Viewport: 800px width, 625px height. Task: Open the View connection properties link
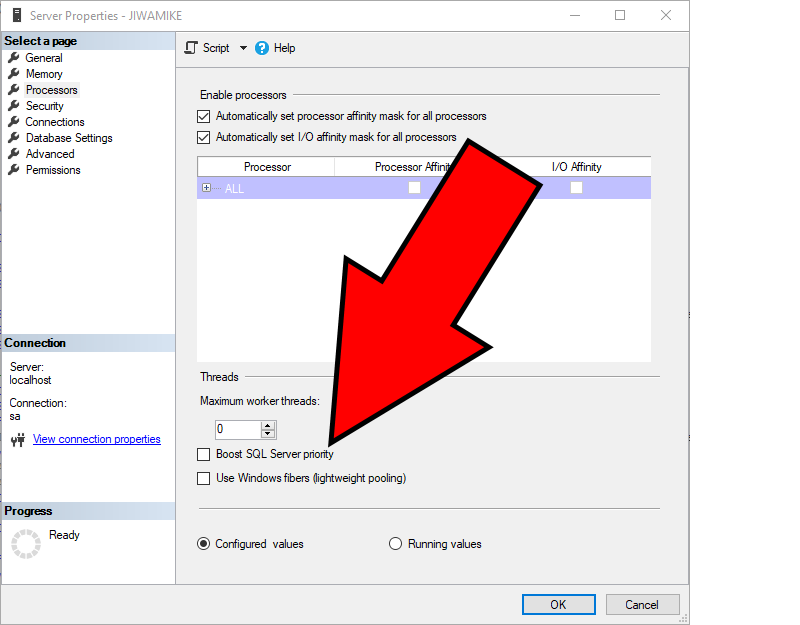tap(96, 439)
